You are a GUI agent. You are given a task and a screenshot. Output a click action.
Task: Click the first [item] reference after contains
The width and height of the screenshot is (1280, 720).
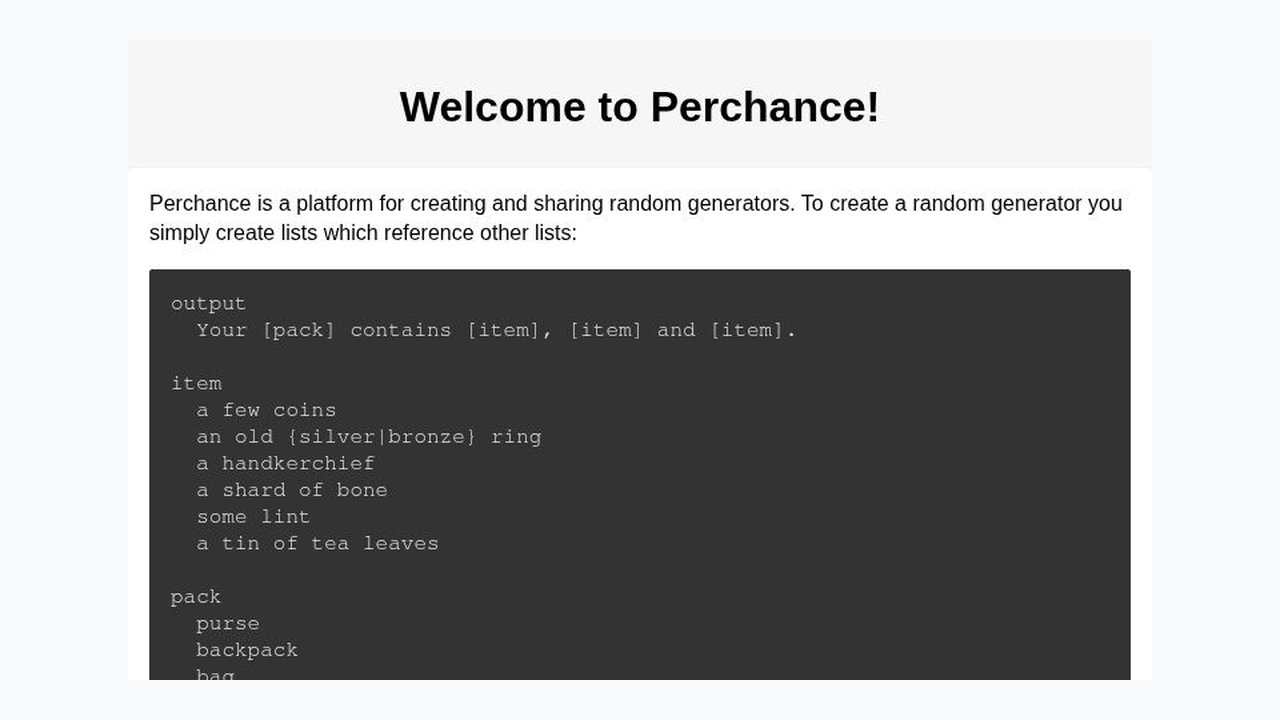[504, 330]
